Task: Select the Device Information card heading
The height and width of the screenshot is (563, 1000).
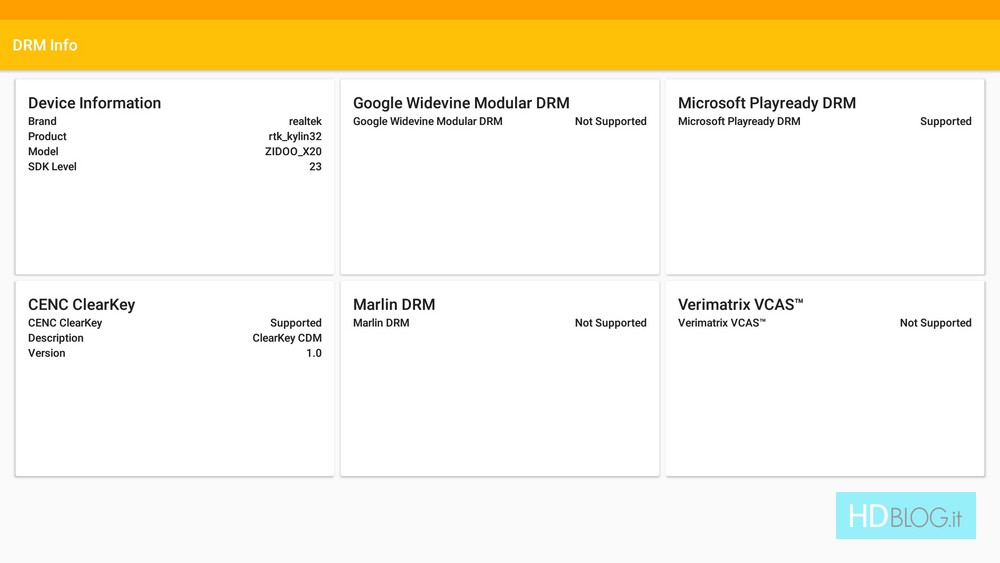Action: pos(94,103)
